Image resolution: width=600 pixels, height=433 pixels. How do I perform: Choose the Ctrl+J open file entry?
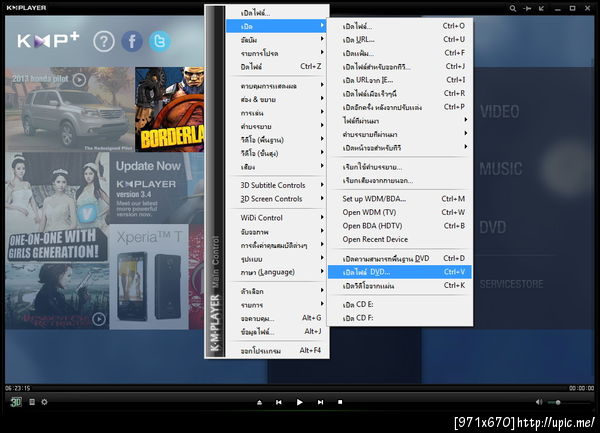(x=399, y=67)
